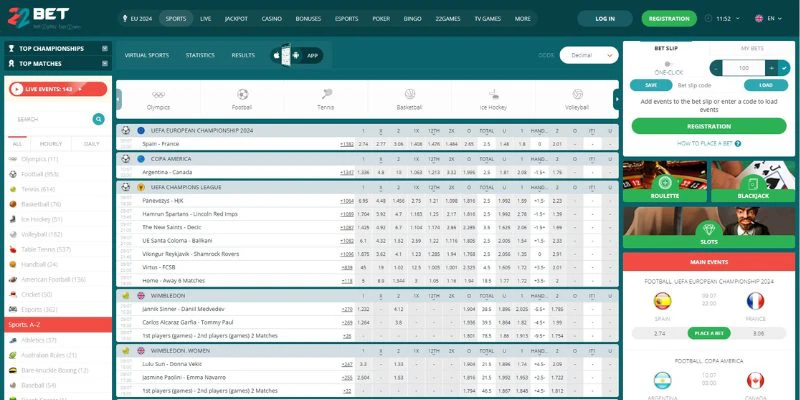Screen dimensions: 800x400
Task: Open the mobile APP download icon
Action: (296, 55)
